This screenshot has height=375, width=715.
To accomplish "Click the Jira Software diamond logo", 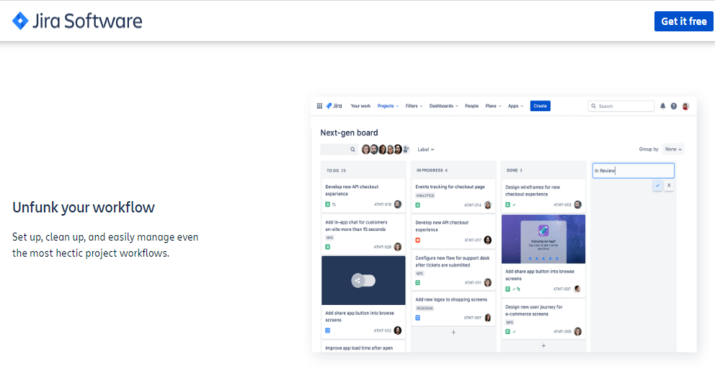I will point(20,21).
